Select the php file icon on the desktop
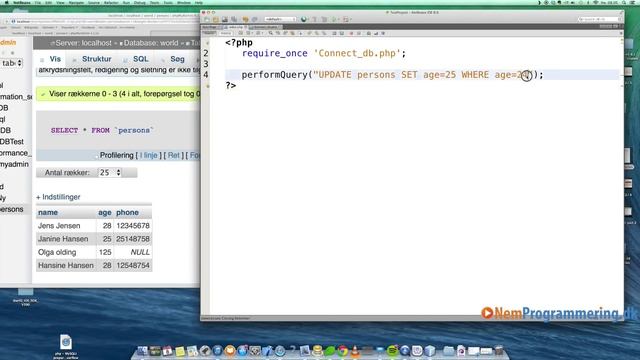This screenshot has width=640, height=360. (65, 347)
